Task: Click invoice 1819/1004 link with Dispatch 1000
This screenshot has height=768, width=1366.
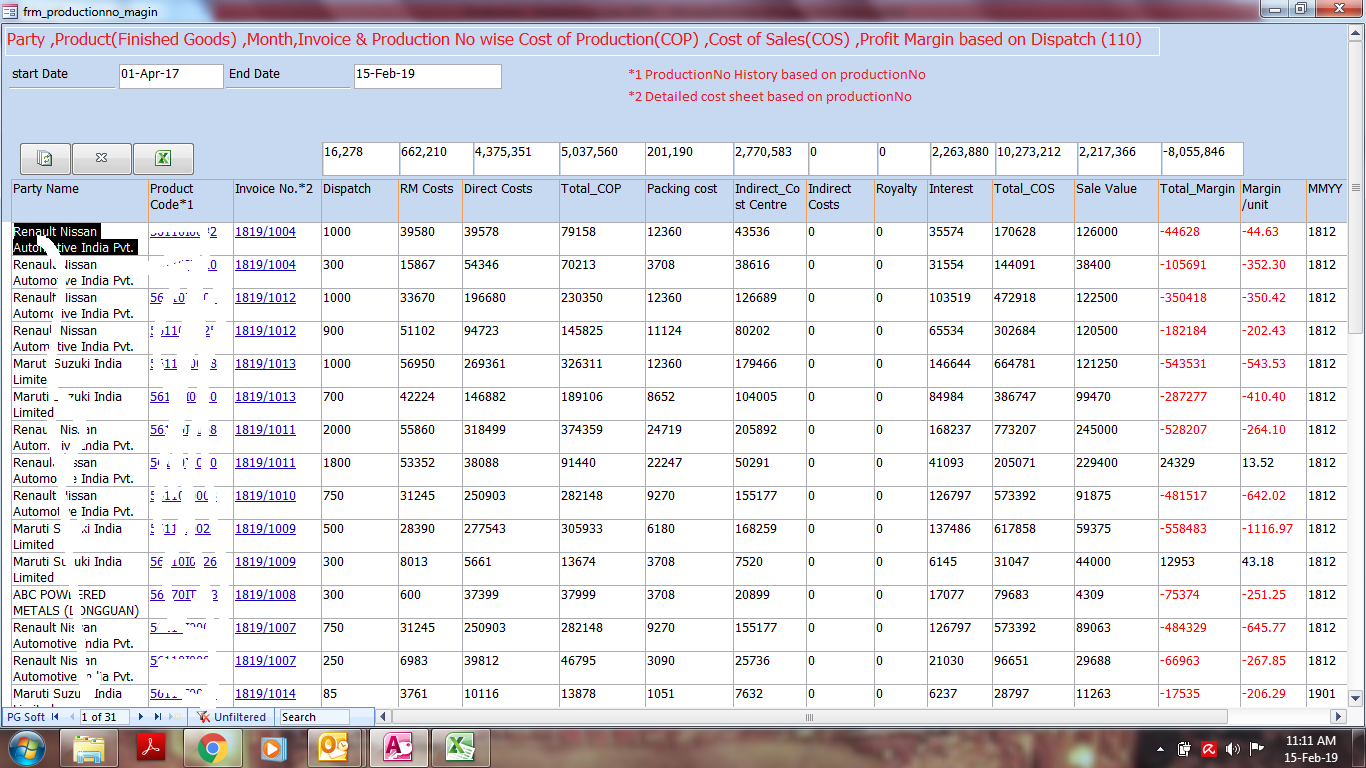Action: [265, 232]
